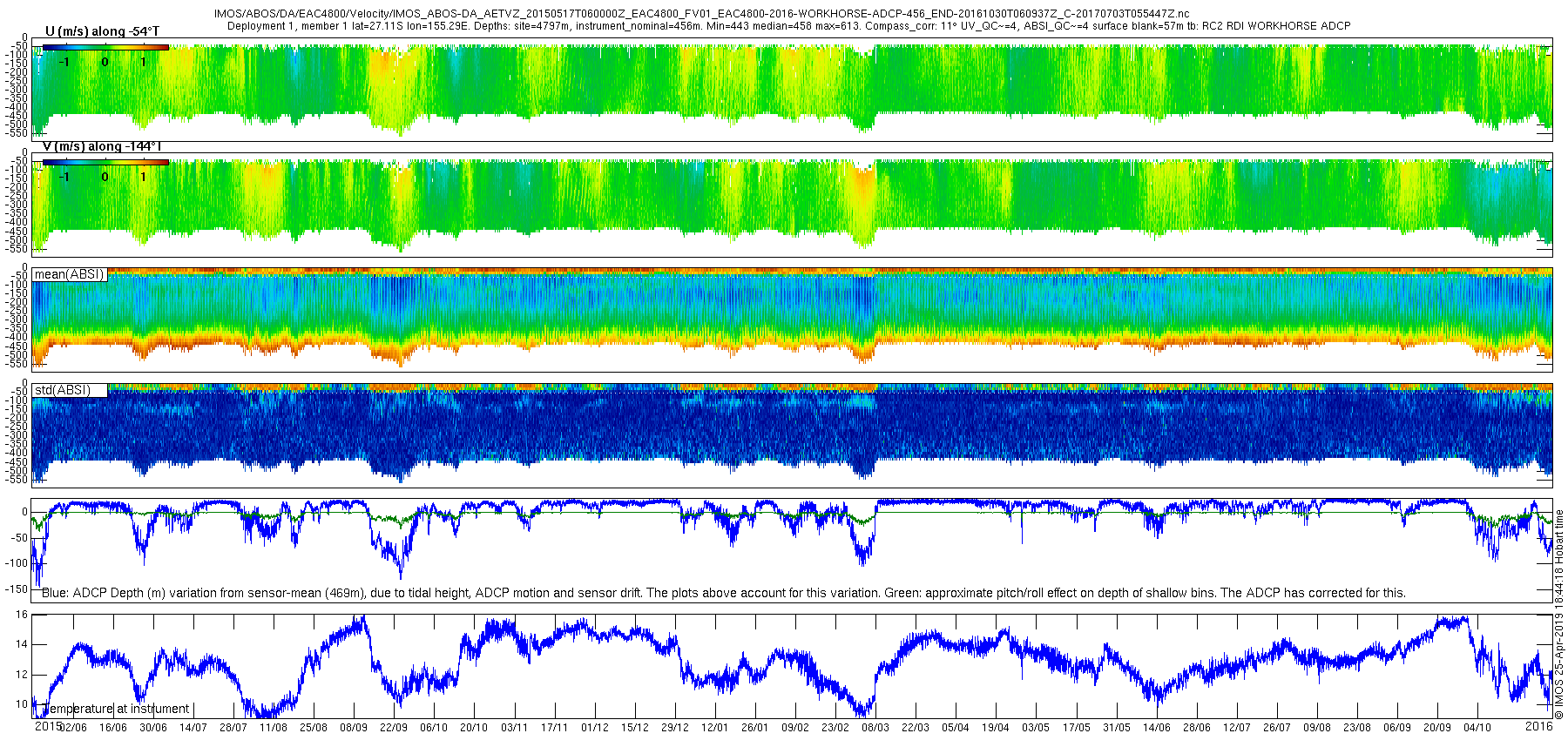Click the '08/03' date tick label

875,728
